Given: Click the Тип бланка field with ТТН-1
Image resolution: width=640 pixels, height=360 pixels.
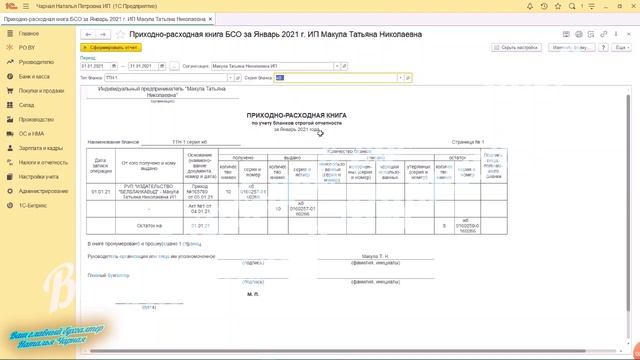Looking at the screenshot, I should (166, 78).
